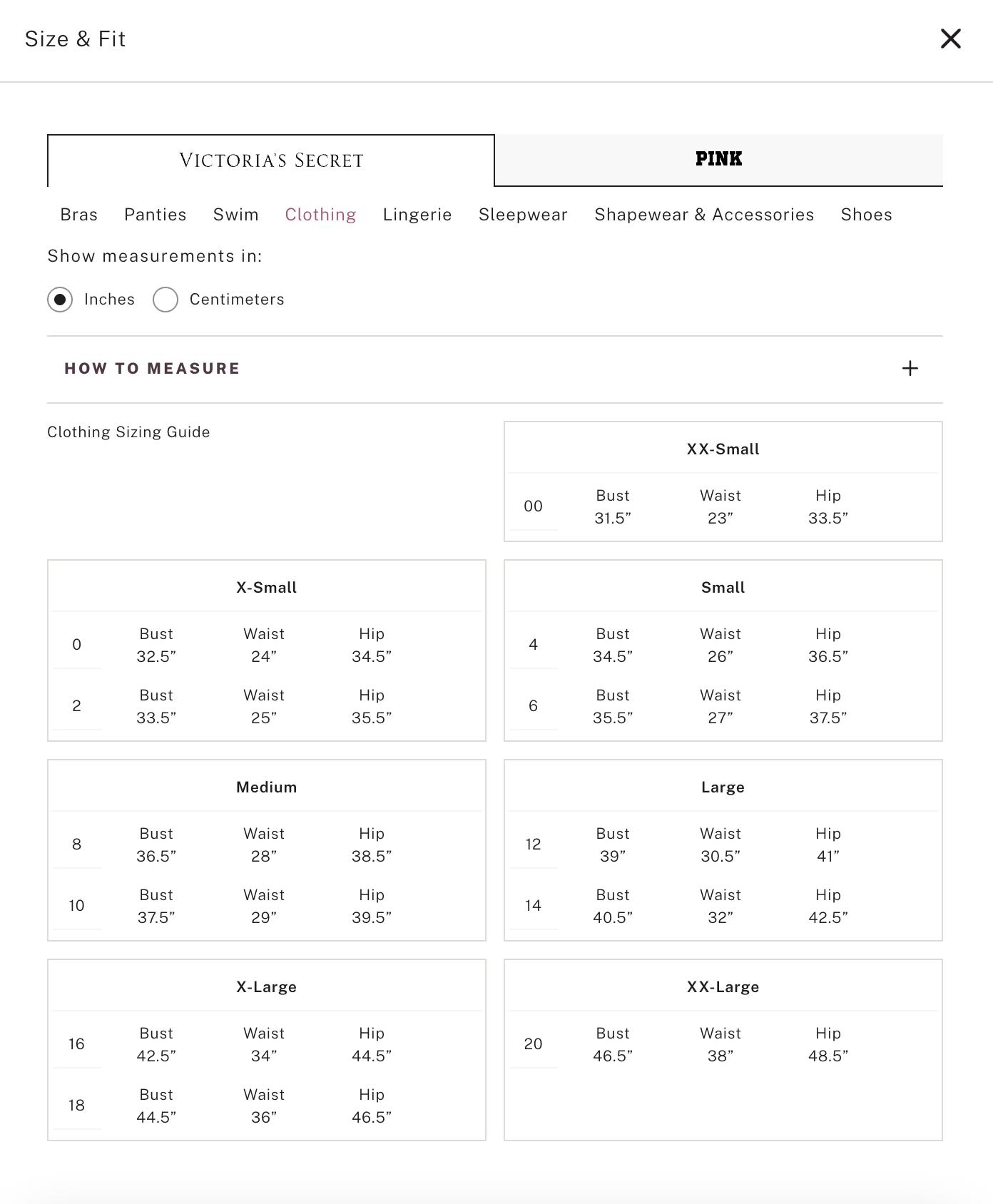Open the Clothing size category
993x1204 pixels.
click(320, 215)
